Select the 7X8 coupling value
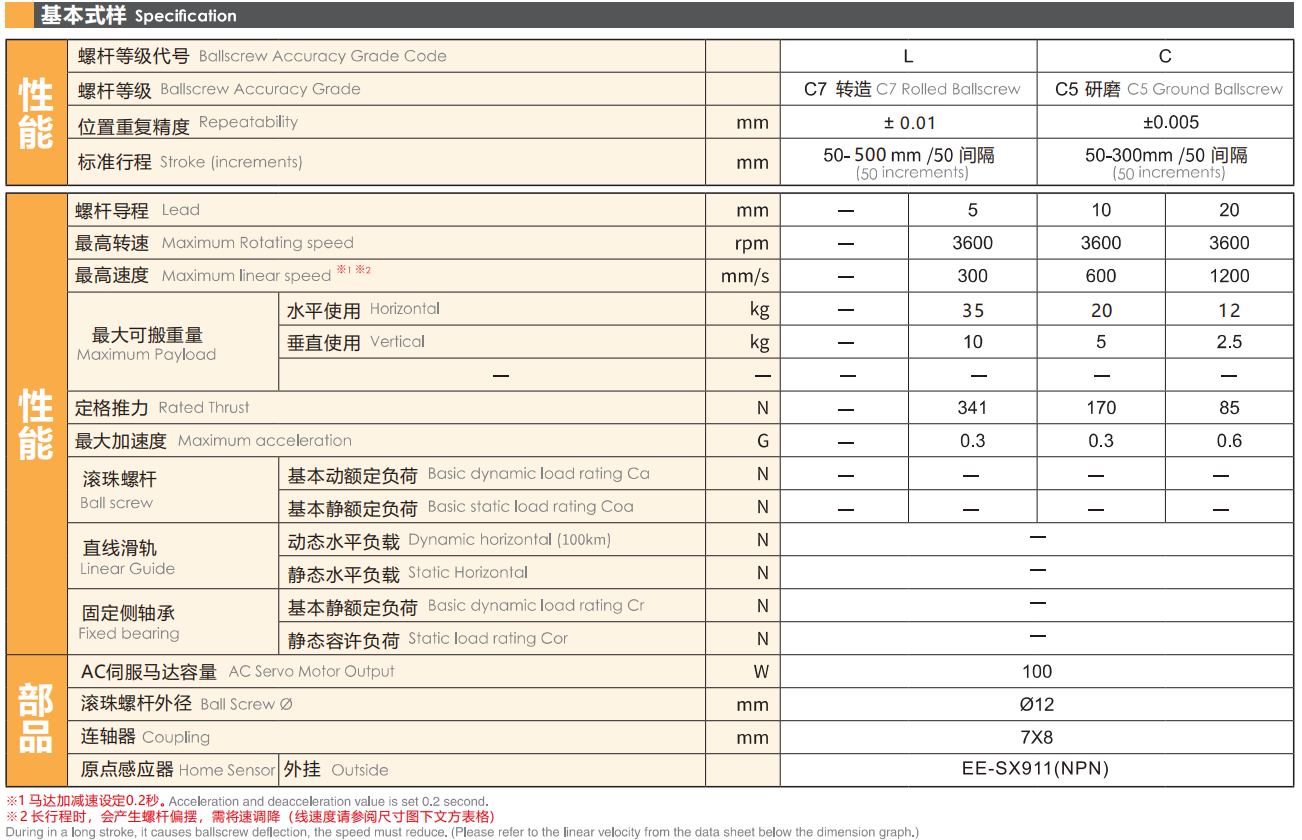This screenshot has width=1302, height=840. coord(1037,738)
